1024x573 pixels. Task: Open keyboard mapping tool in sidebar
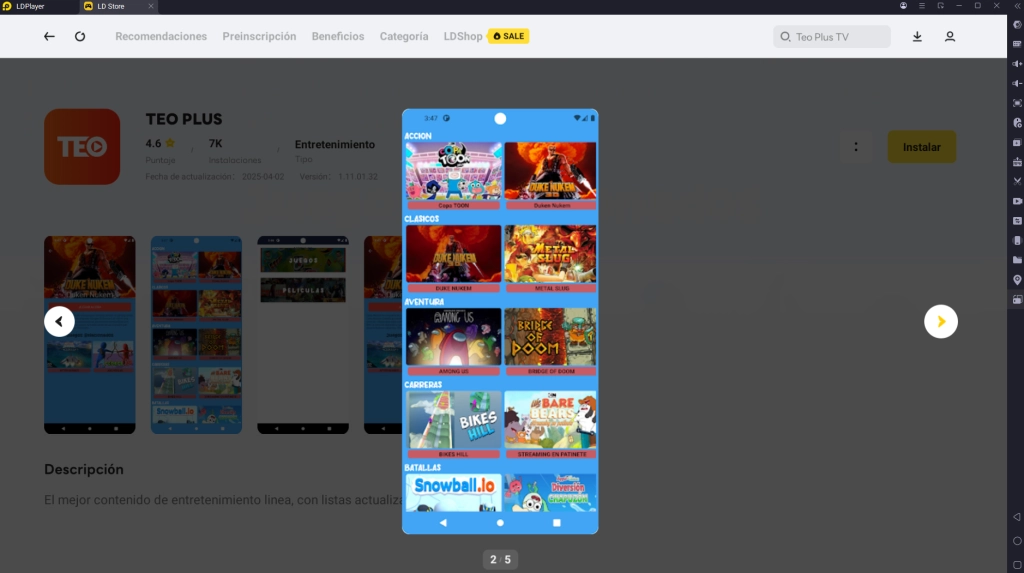pyautogui.click(x=1017, y=44)
